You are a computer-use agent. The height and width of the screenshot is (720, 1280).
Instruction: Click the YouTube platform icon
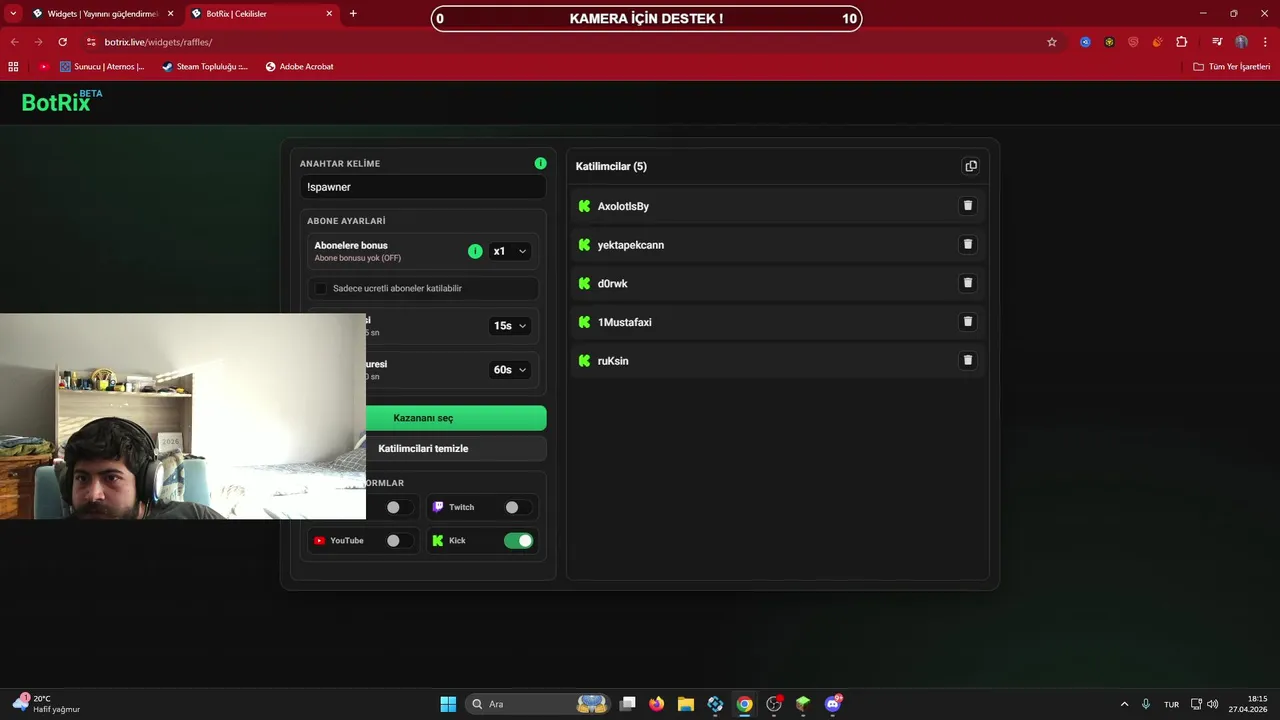[319, 540]
